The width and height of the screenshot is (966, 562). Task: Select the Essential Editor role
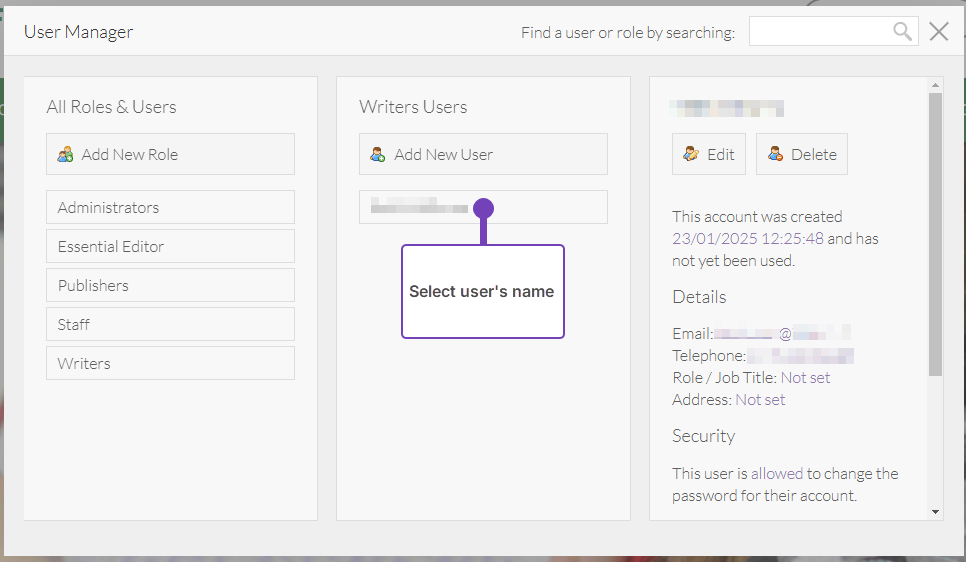(x=170, y=246)
